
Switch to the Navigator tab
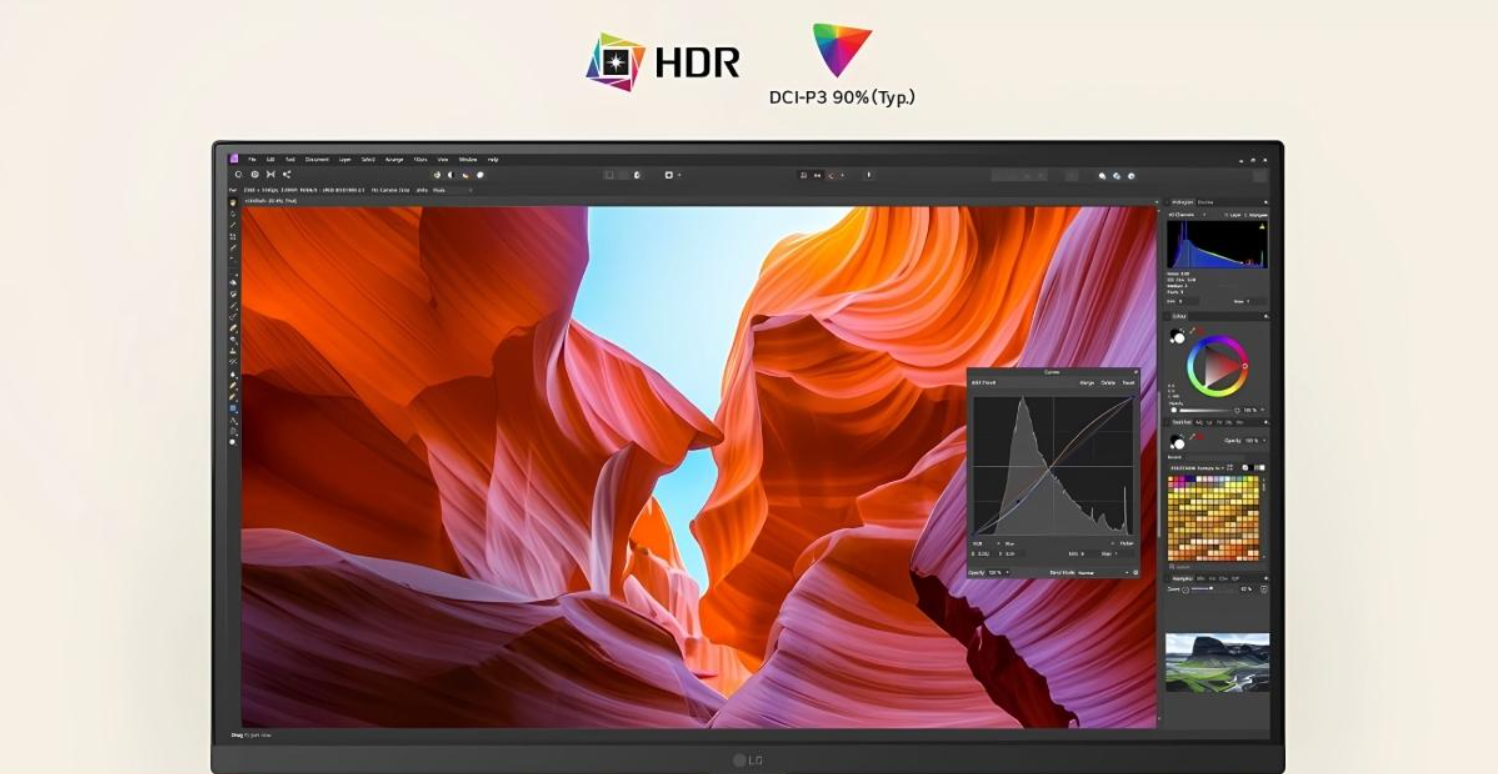point(1183,578)
